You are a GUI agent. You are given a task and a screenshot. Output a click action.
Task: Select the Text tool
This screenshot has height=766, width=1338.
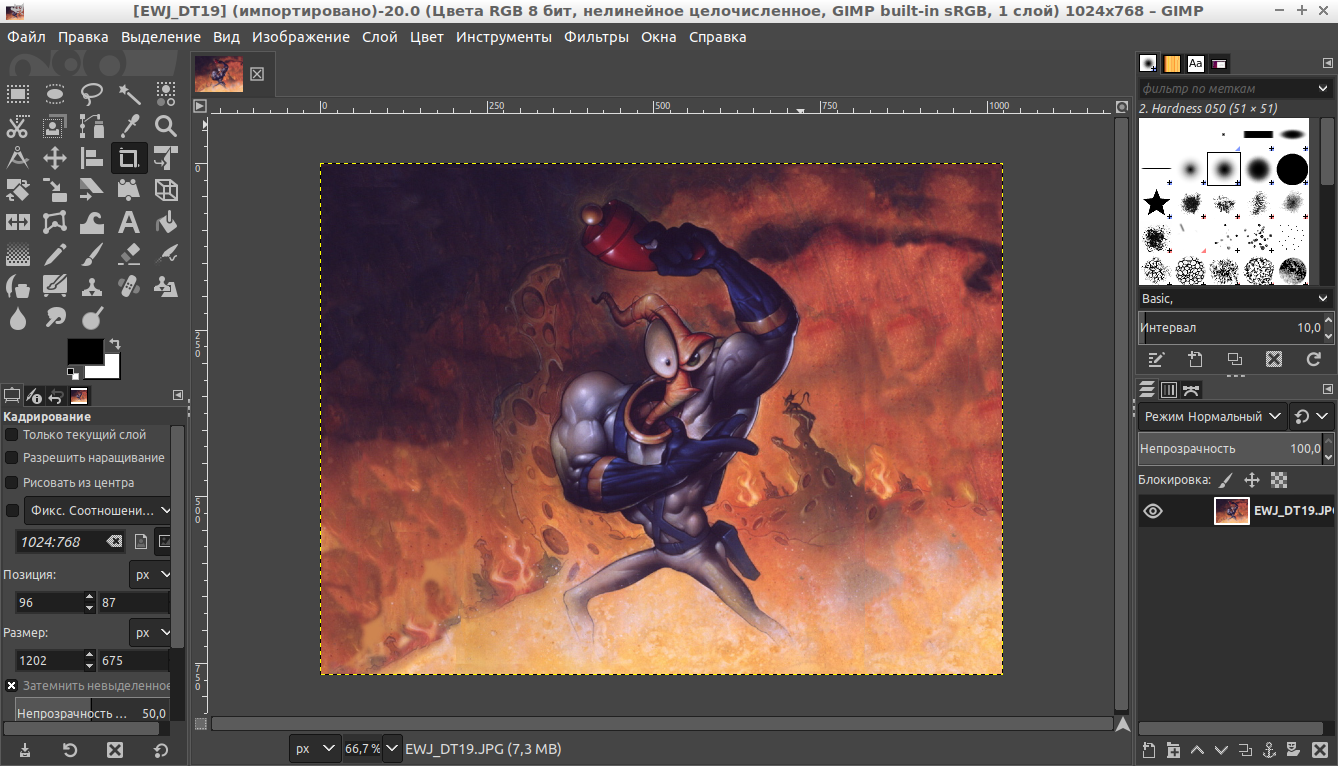click(x=129, y=222)
